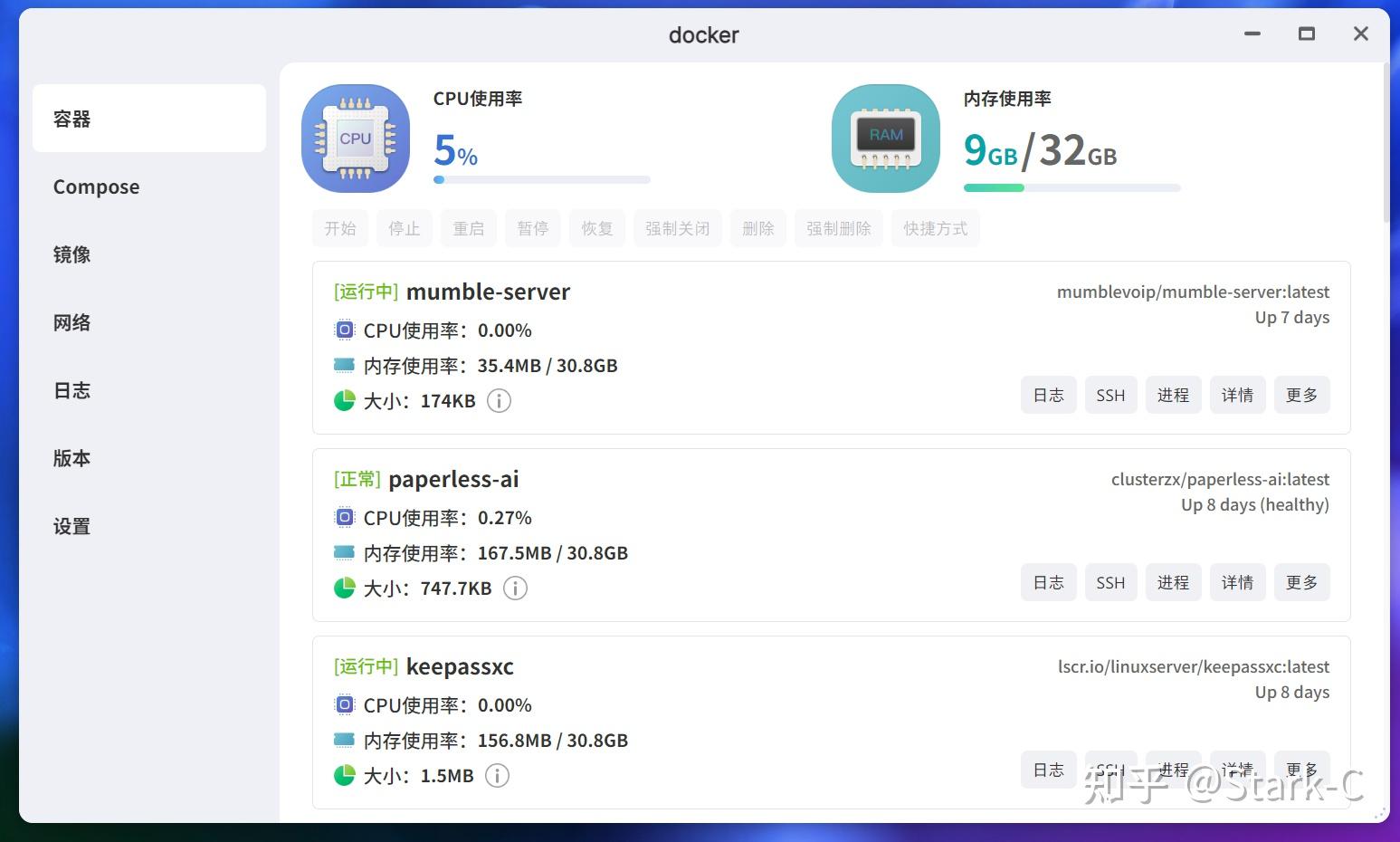Click the 重启 toolbar button
1400x842 pixels.
pyautogui.click(x=468, y=228)
